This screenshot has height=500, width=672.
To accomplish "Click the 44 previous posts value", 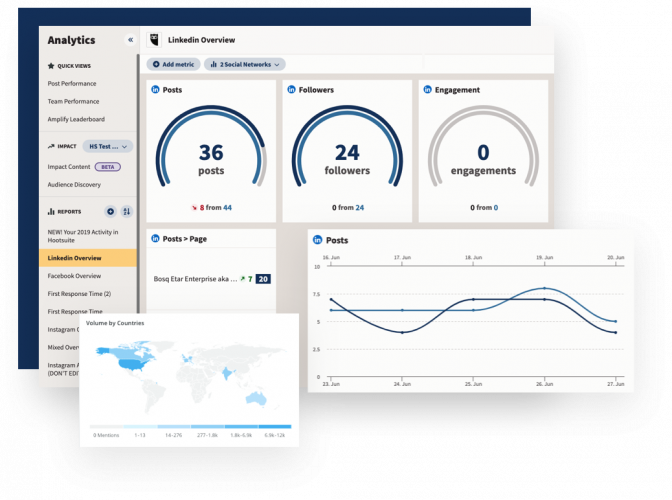I will (x=227, y=207).
